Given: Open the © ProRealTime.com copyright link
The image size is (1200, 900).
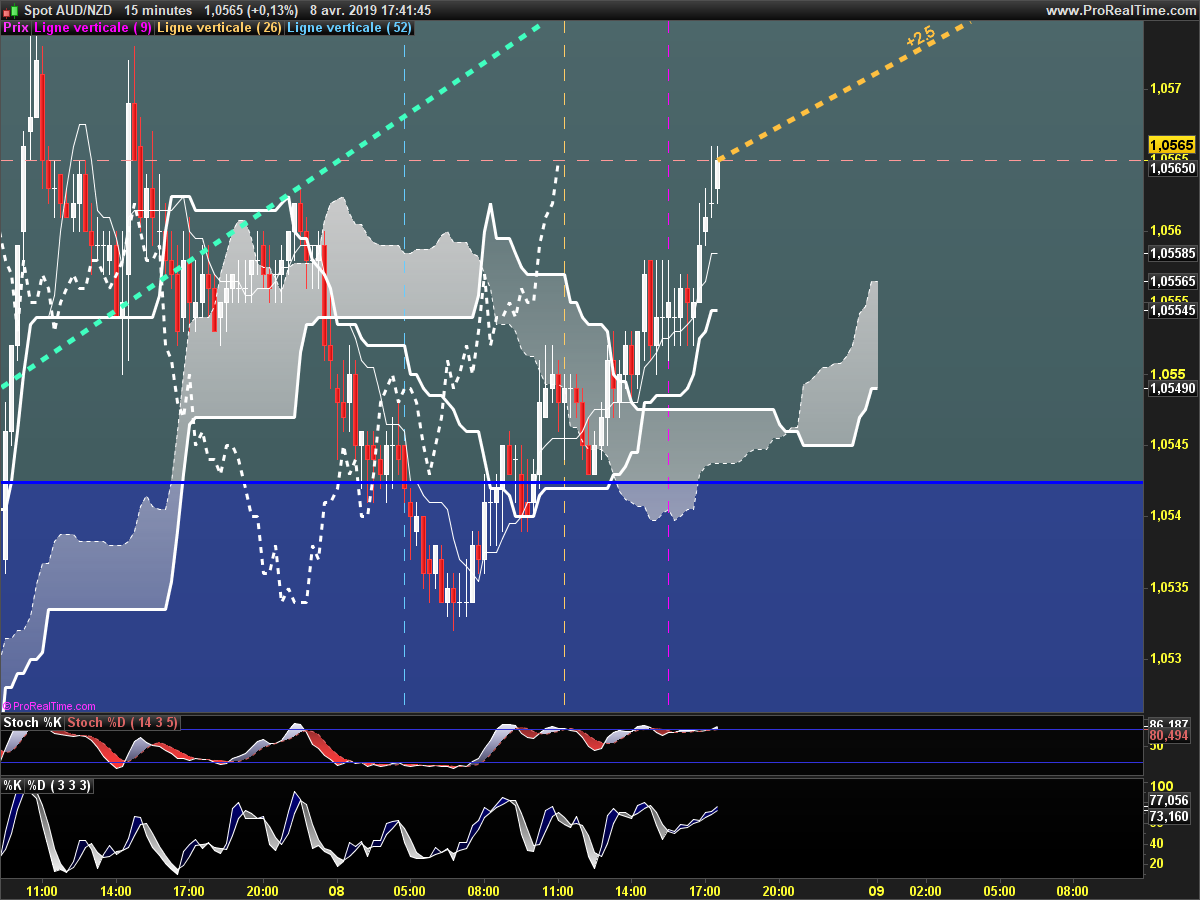Looking at the screenshot, I should (50, 706).
